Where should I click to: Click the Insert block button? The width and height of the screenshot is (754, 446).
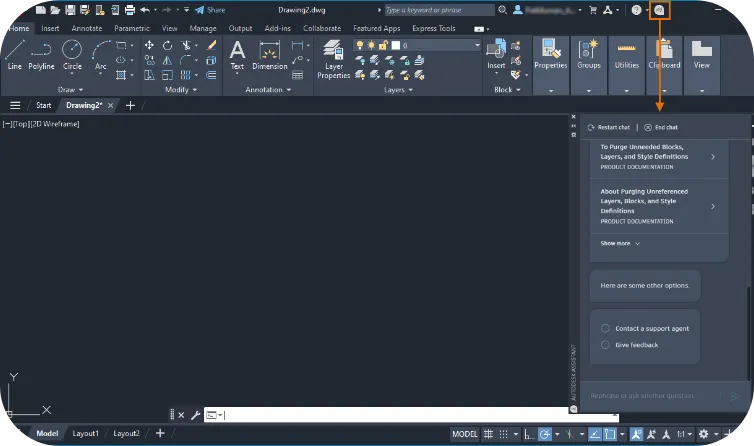(496, 54)
